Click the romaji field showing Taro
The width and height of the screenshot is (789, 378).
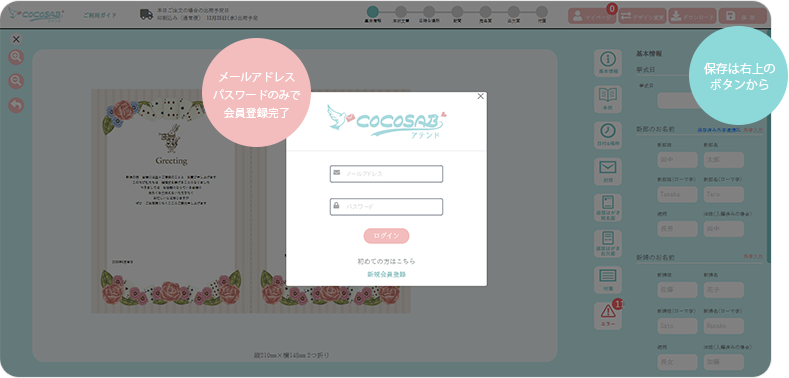coord(724,194)
